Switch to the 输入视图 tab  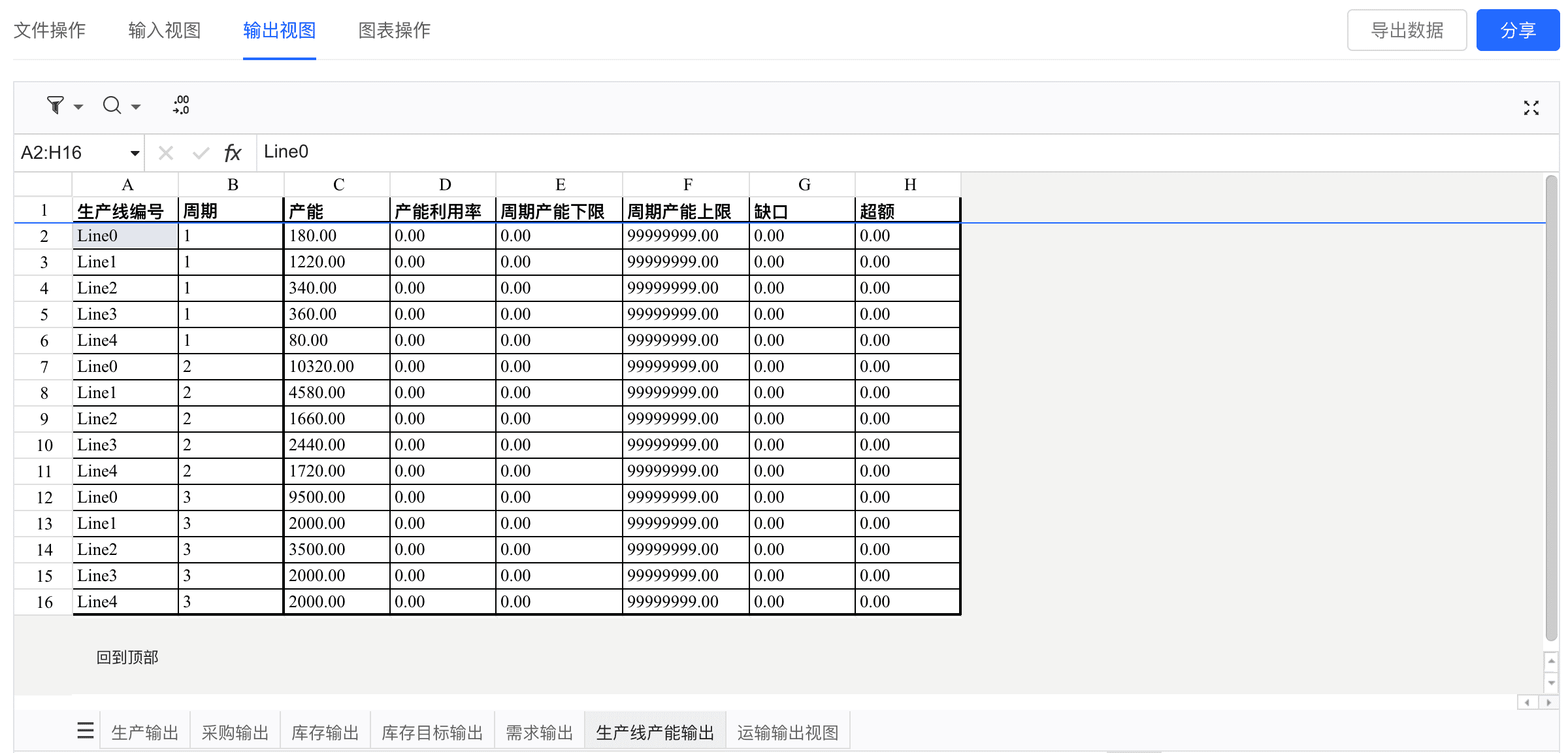pyautogui.click(x=165, y=30)
